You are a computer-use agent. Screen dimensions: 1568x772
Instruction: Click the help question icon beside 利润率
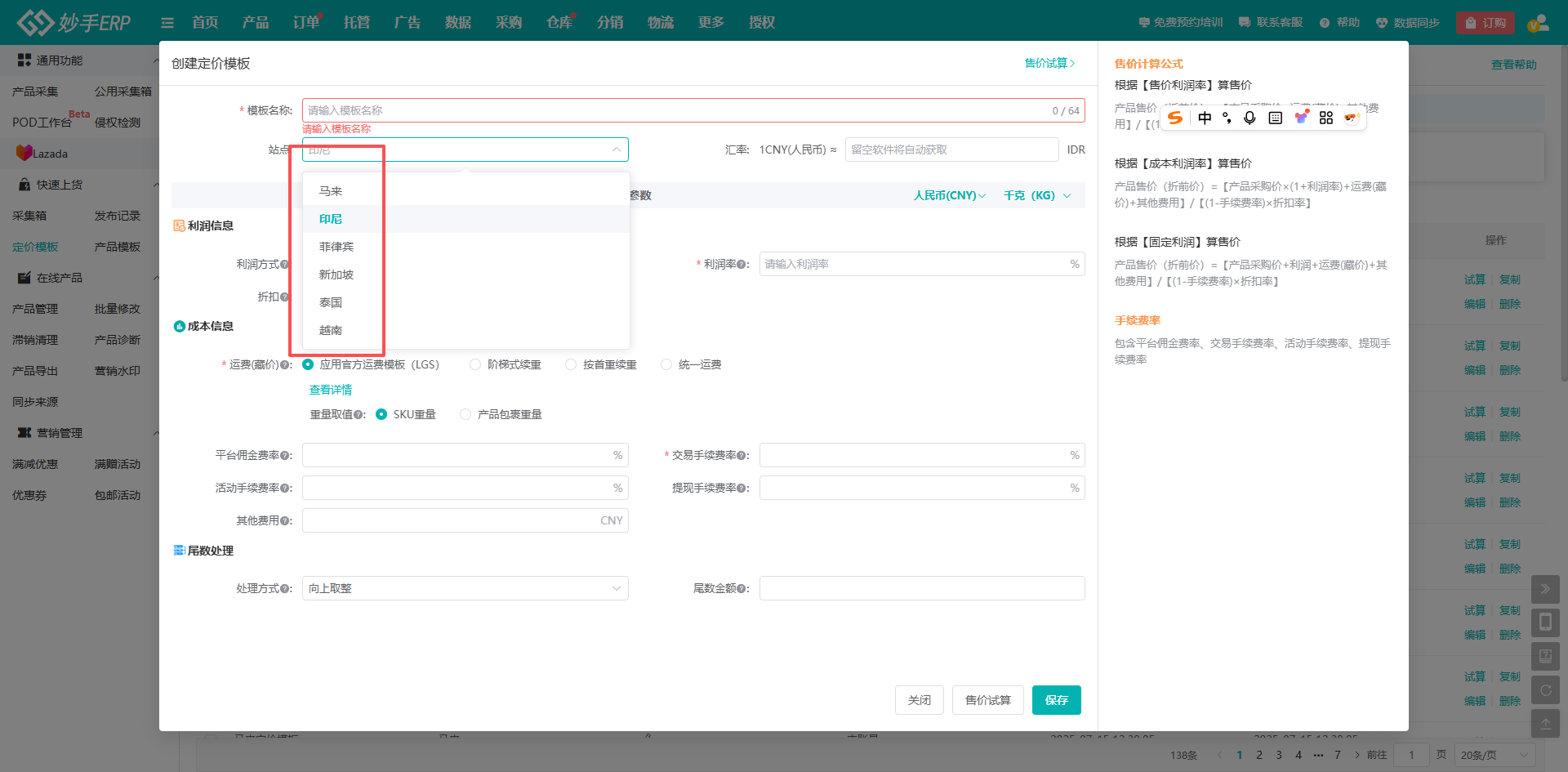click(742, 265)
